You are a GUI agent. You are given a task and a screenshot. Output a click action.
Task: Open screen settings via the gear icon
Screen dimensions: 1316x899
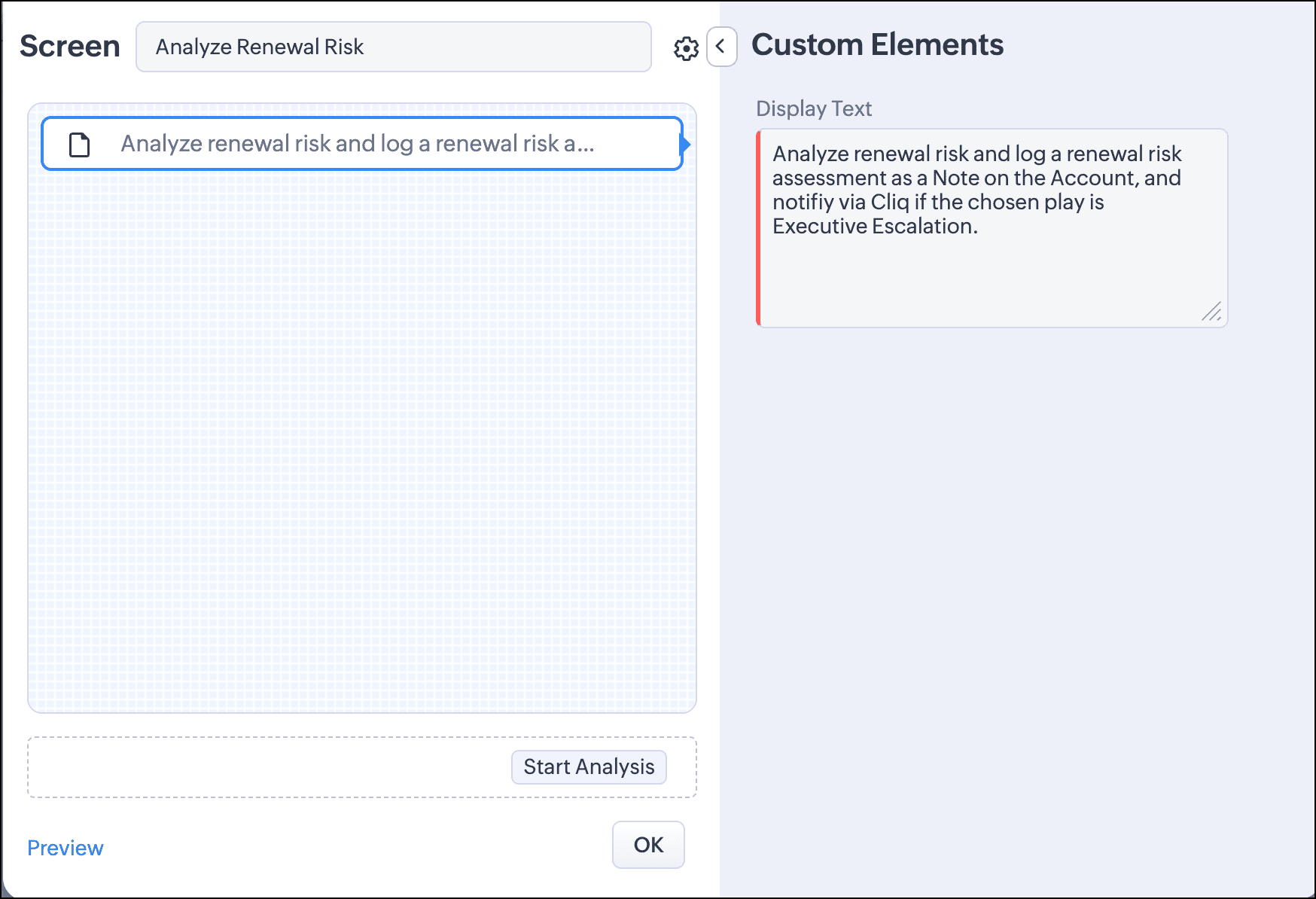[x=686, y=48]
